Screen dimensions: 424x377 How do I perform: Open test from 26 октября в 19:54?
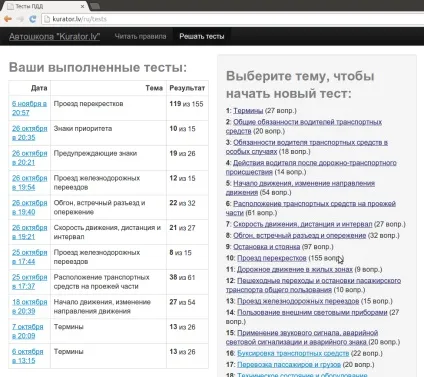[29, 182]
